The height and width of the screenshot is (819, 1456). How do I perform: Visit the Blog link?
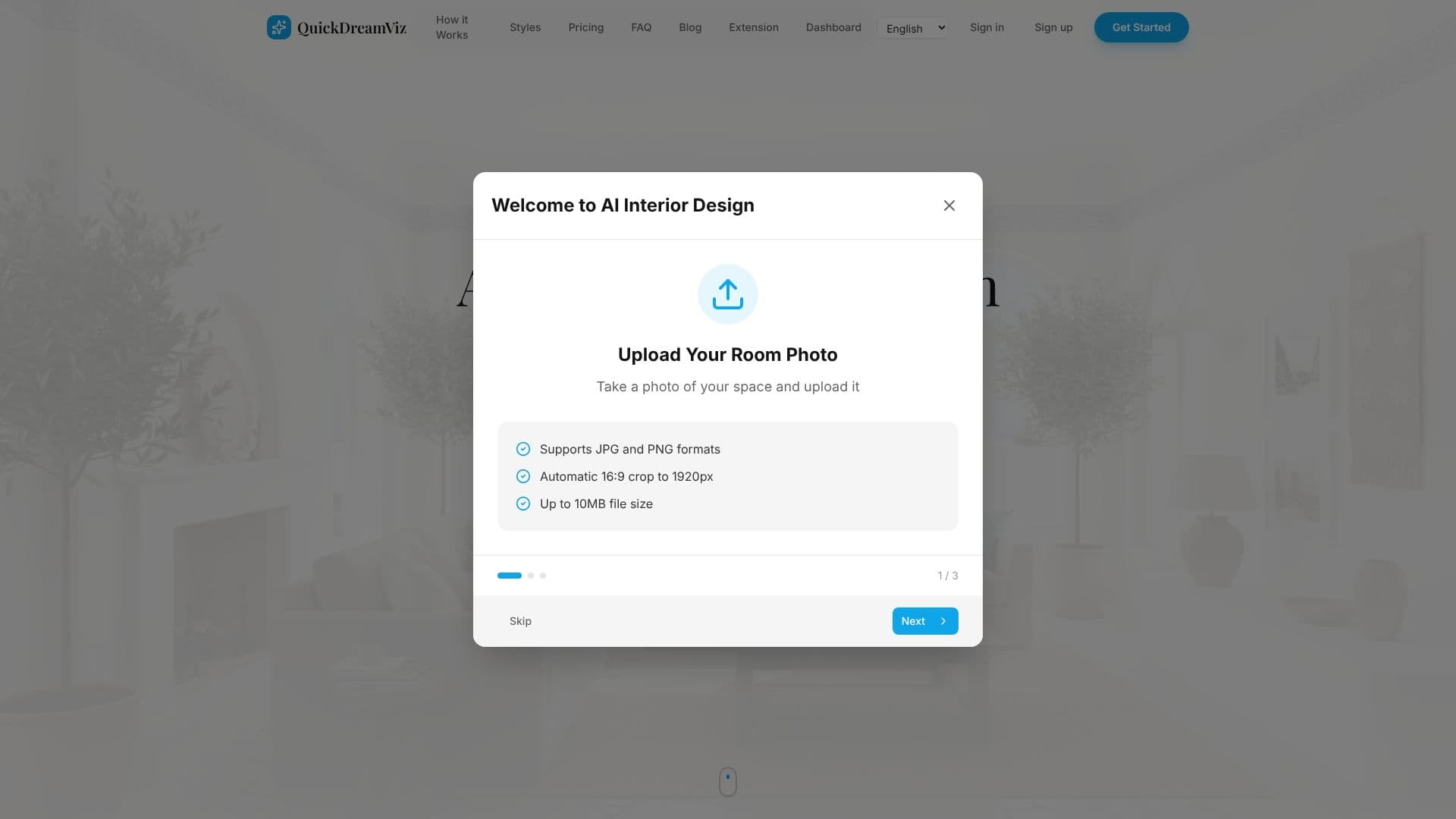[x=690, y=27]
